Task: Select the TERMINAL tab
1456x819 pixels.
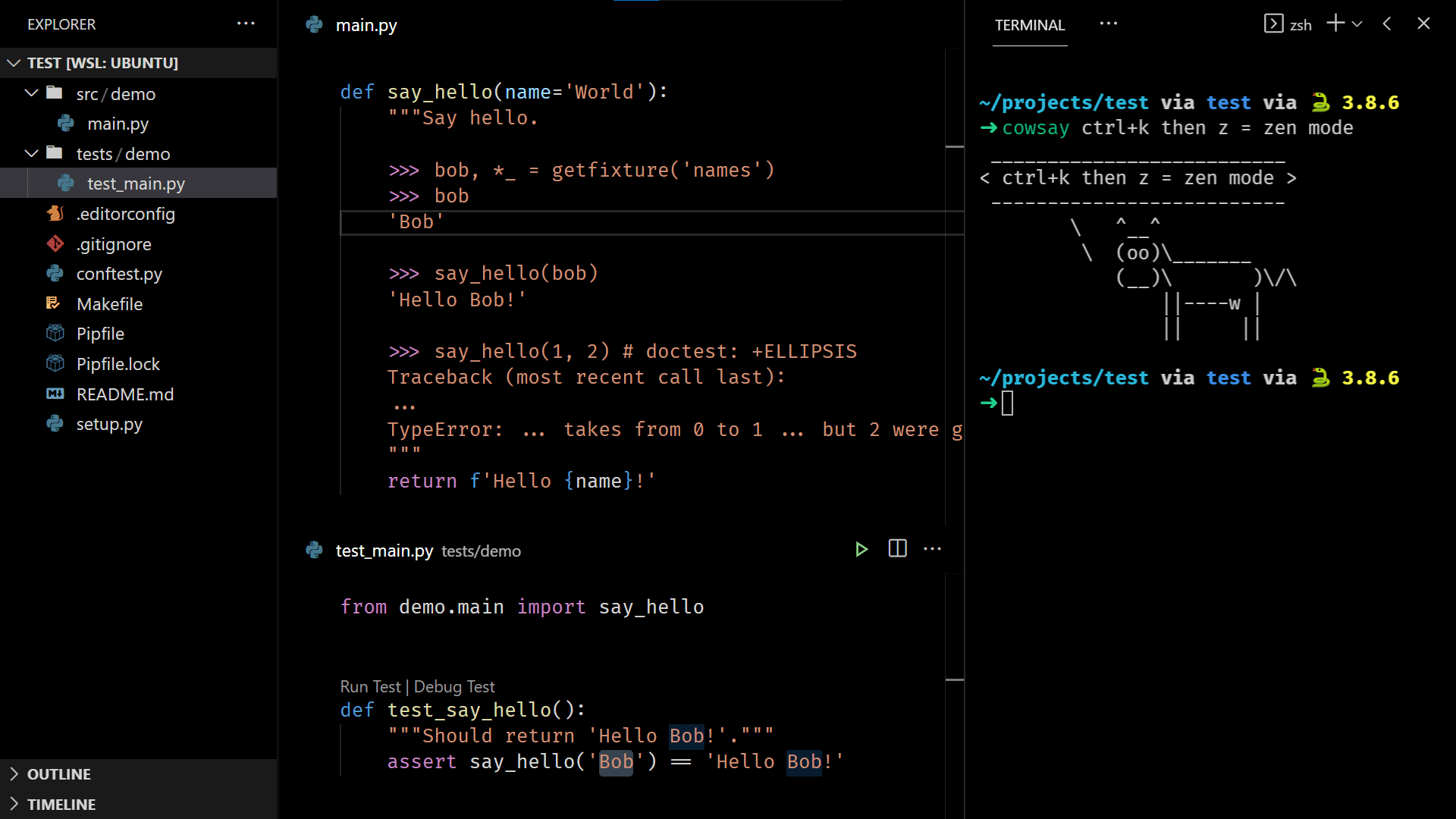Action: pyautogui.click(x=1029, y=24)
